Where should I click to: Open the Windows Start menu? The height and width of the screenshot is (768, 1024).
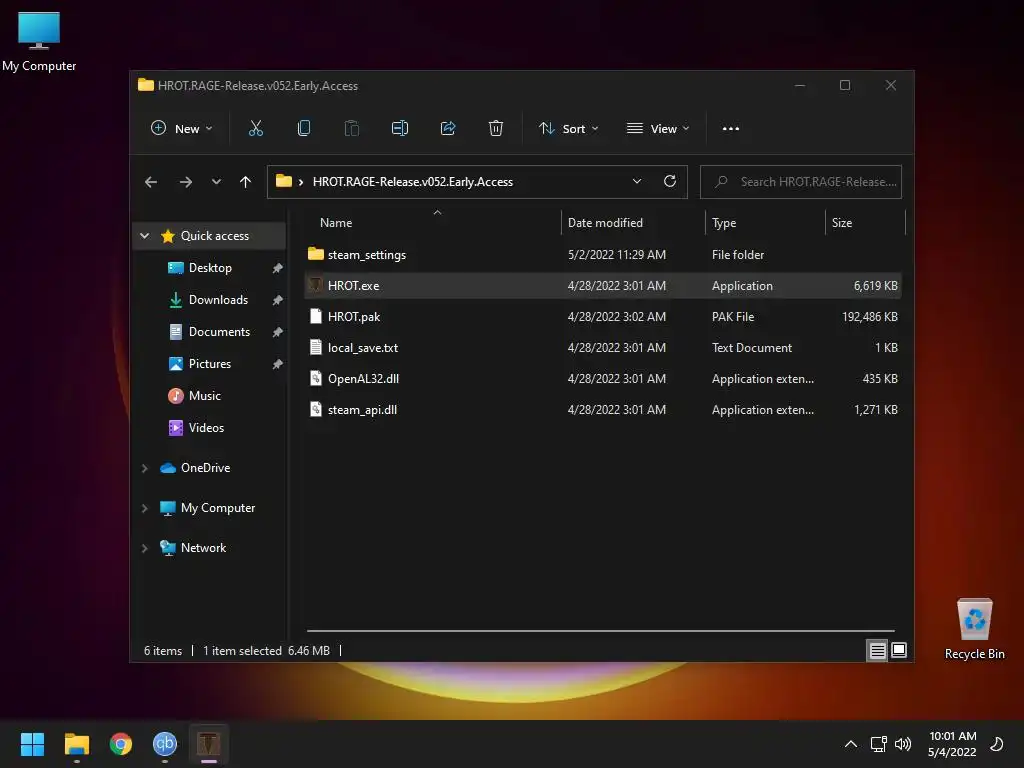point(32,744)
